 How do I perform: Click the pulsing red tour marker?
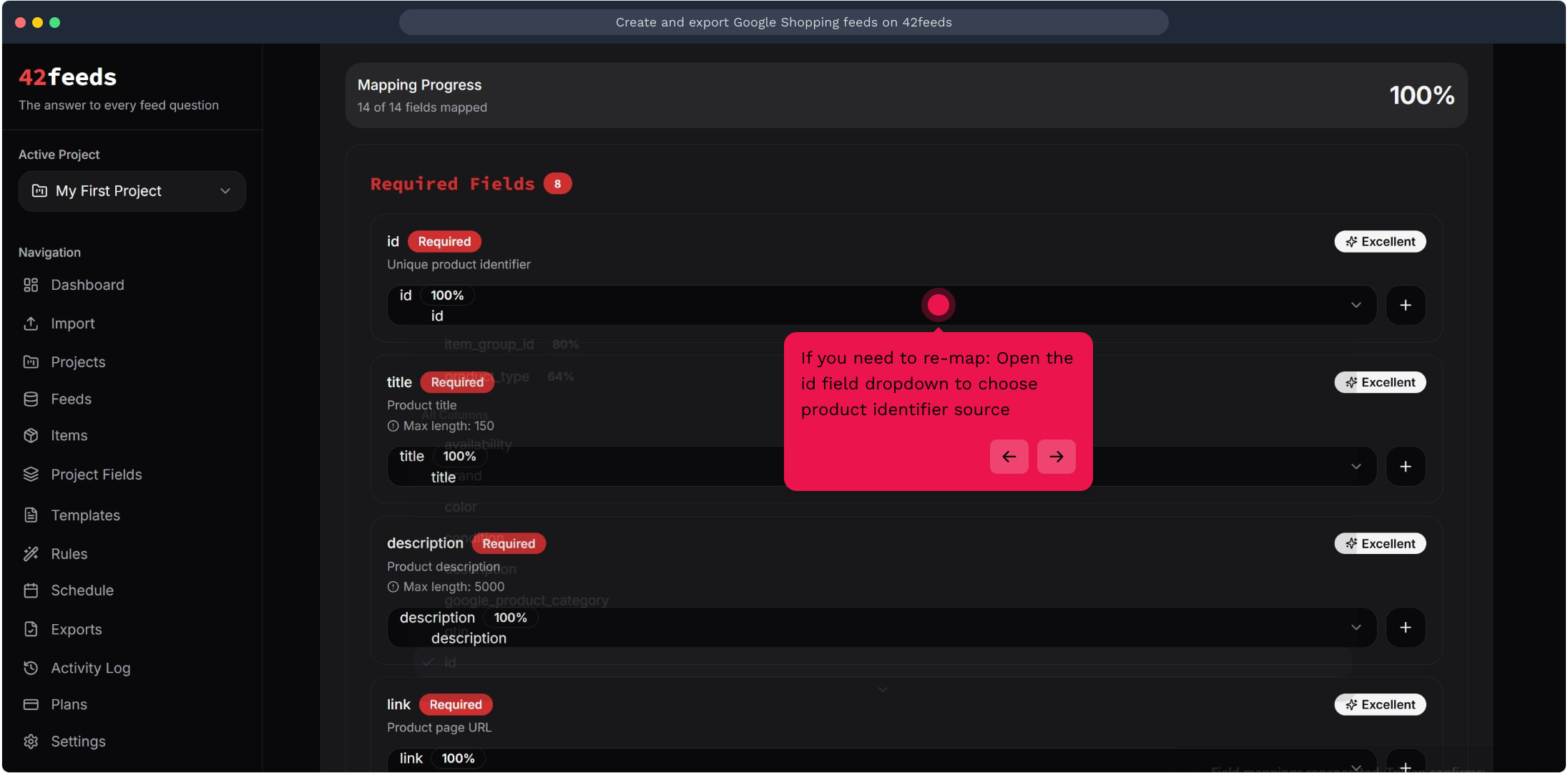pos(938,306)
